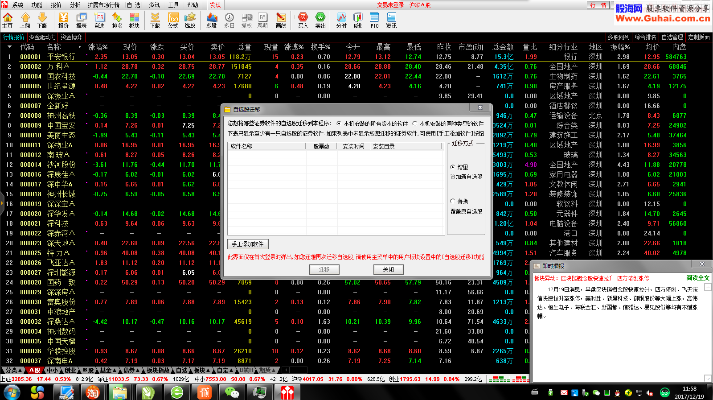Image resolution: width=713 pixels, height=400 pixels.
Task: Switch to the 行情报价 tab
Action: [14, 37]
